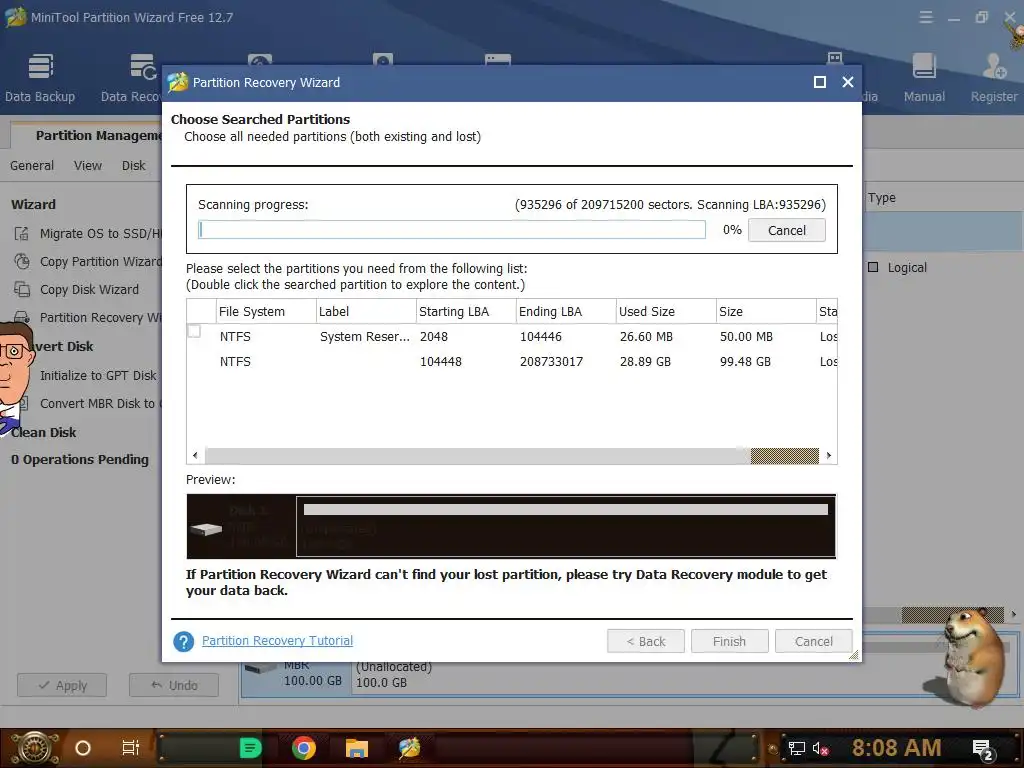Click the bottom Cancel button of the wizard
Image resolution: width=1024 pixels, height=768 pixels.
pos(814,641)
